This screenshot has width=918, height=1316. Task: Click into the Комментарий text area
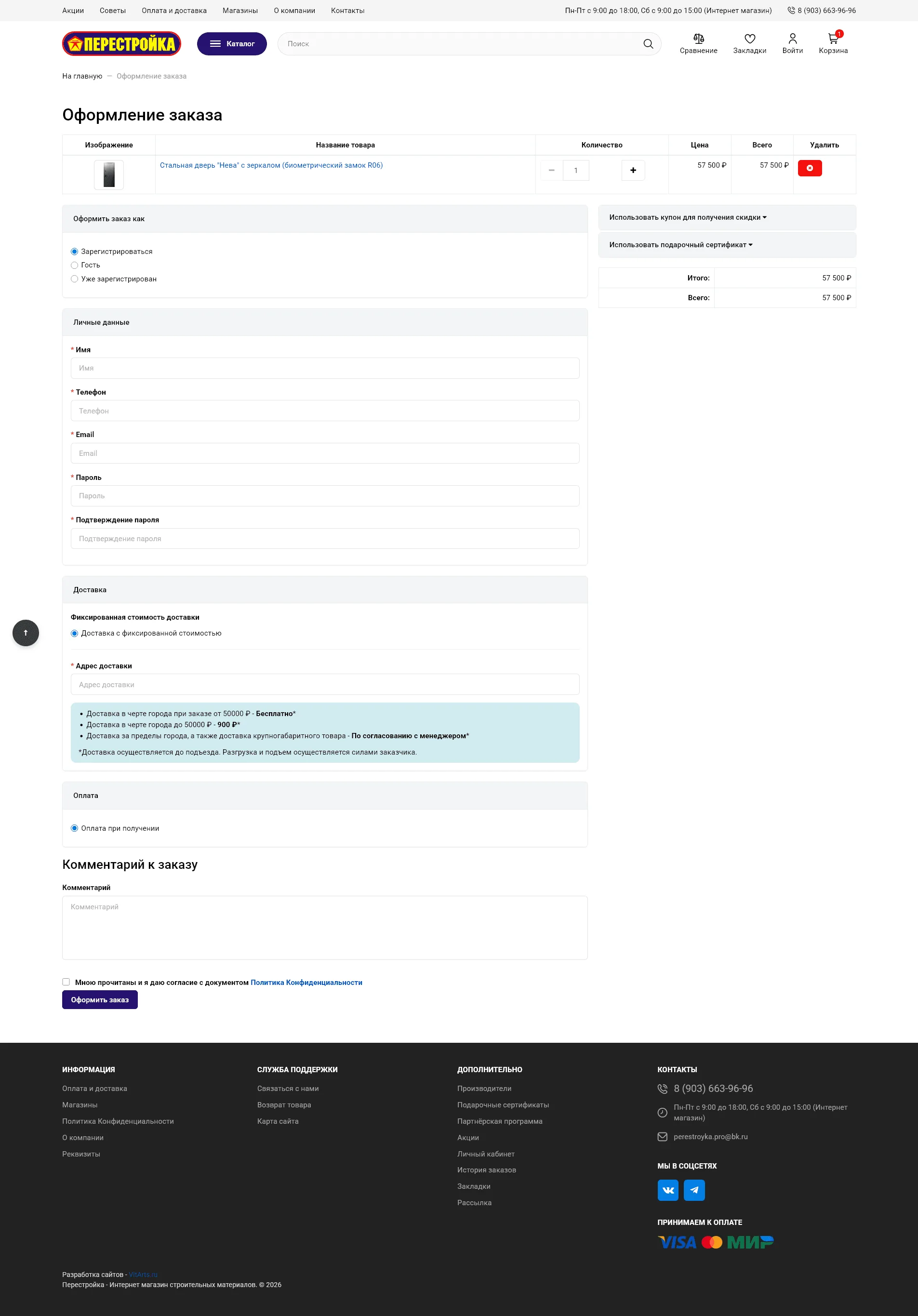(x=325, y=928)
